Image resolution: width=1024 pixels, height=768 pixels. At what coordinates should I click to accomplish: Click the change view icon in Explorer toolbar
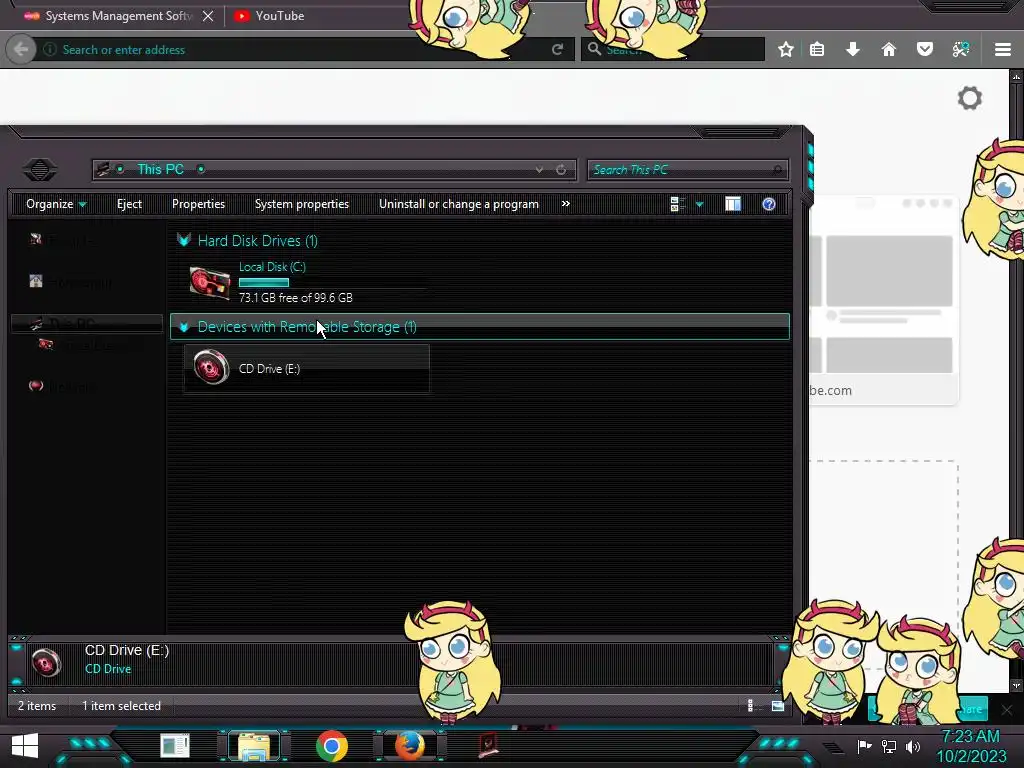point(677,204)
